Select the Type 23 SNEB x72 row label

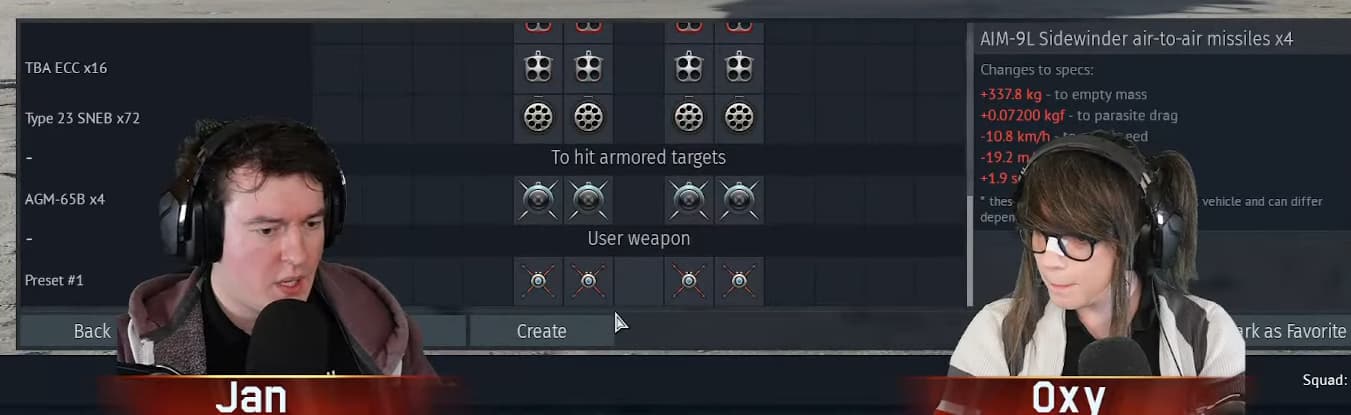[82, 118]
